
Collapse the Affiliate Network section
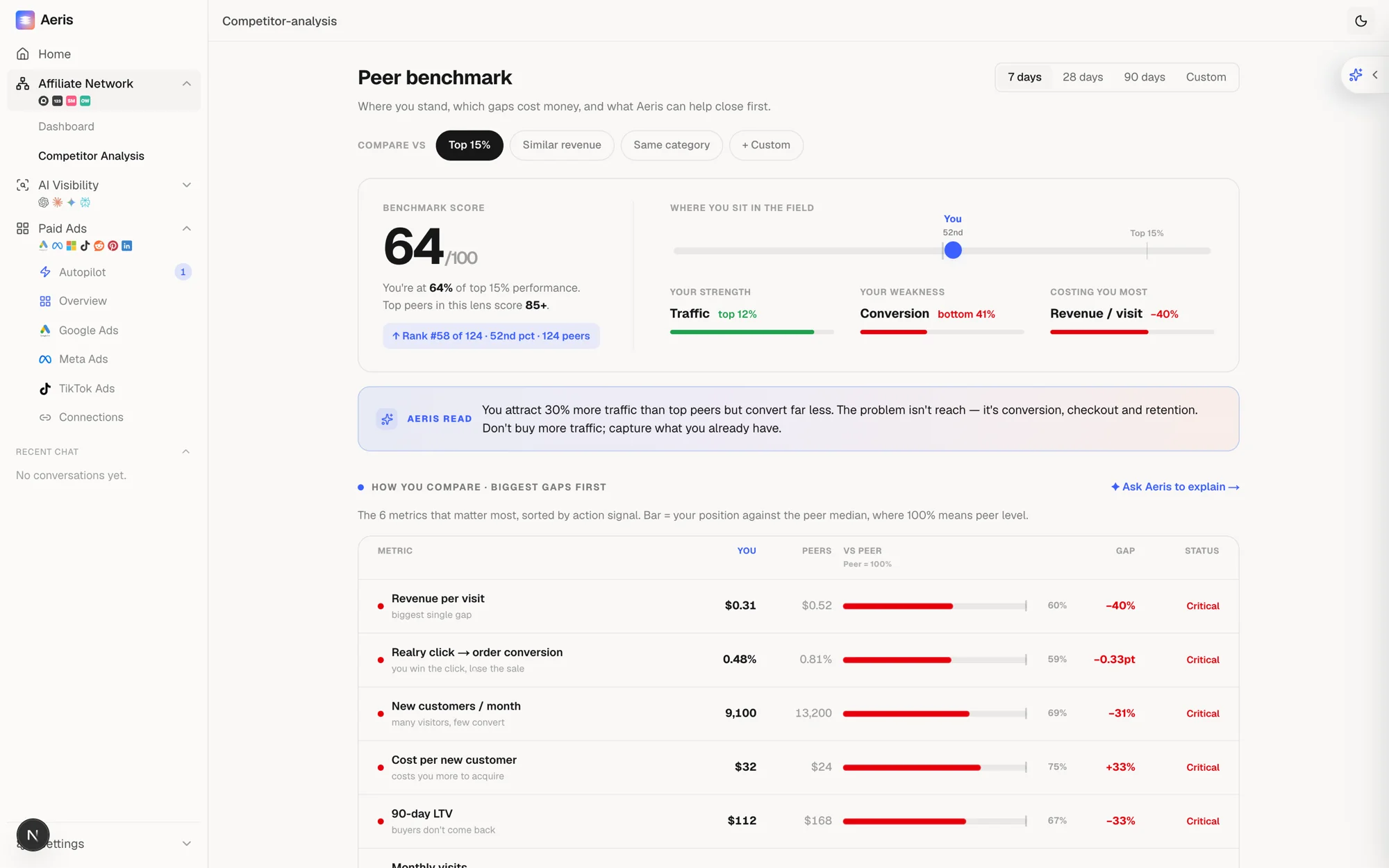click(186, 83)
